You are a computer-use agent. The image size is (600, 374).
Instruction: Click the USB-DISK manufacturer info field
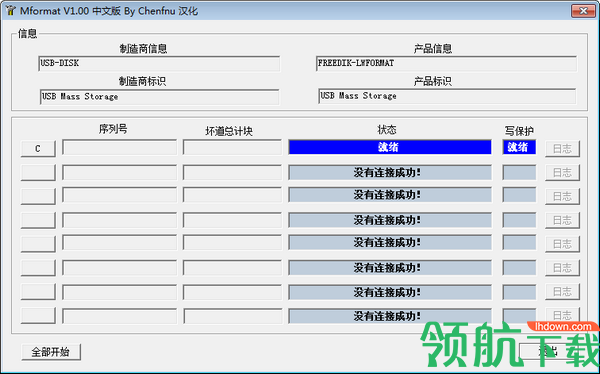[159, 64]
